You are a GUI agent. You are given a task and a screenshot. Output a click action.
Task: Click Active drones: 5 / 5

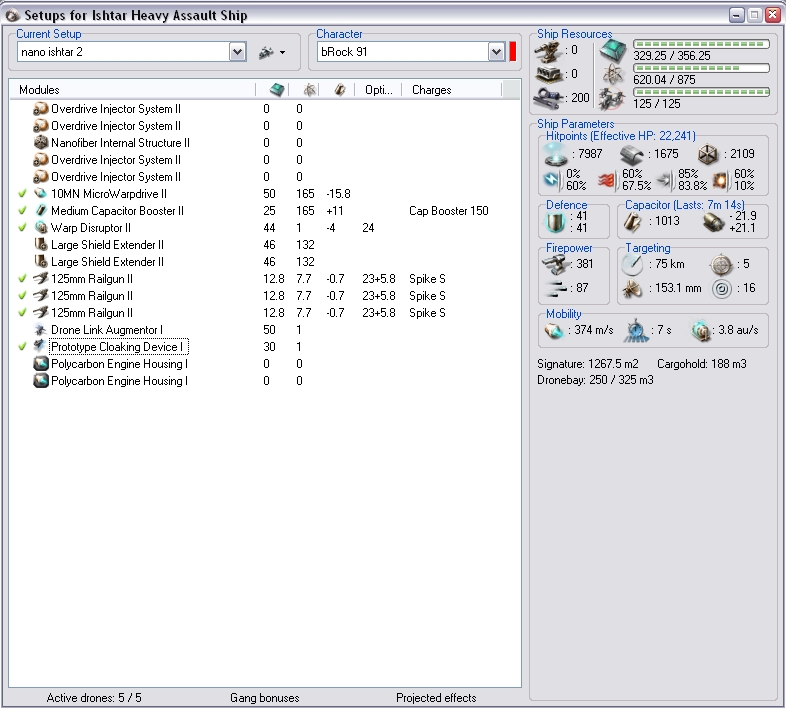pyautogui.click(x=94, y=698)
